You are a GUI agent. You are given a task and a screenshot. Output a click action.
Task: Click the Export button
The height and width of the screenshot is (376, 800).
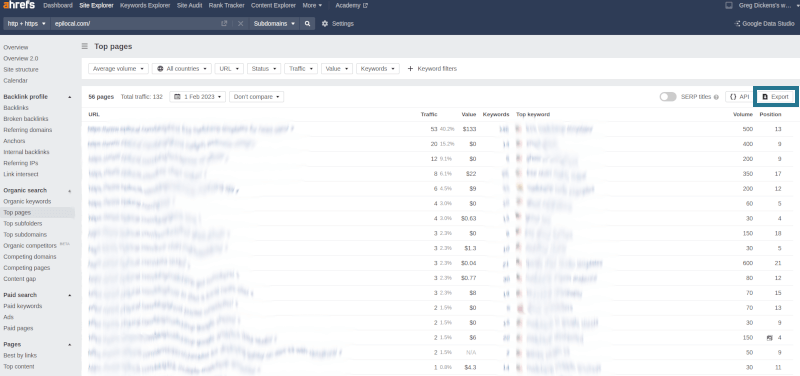[776, 96]
